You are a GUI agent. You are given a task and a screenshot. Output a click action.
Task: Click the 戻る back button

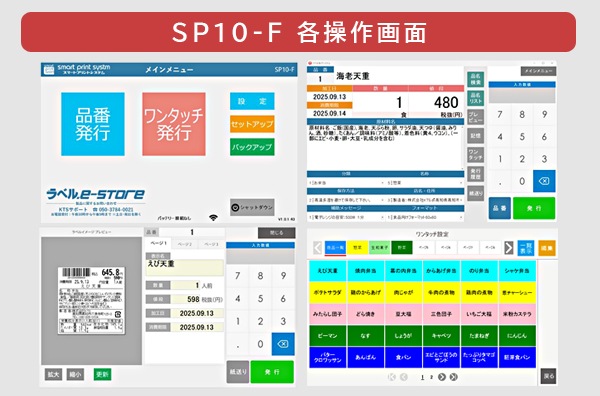[x=548, y=376]
